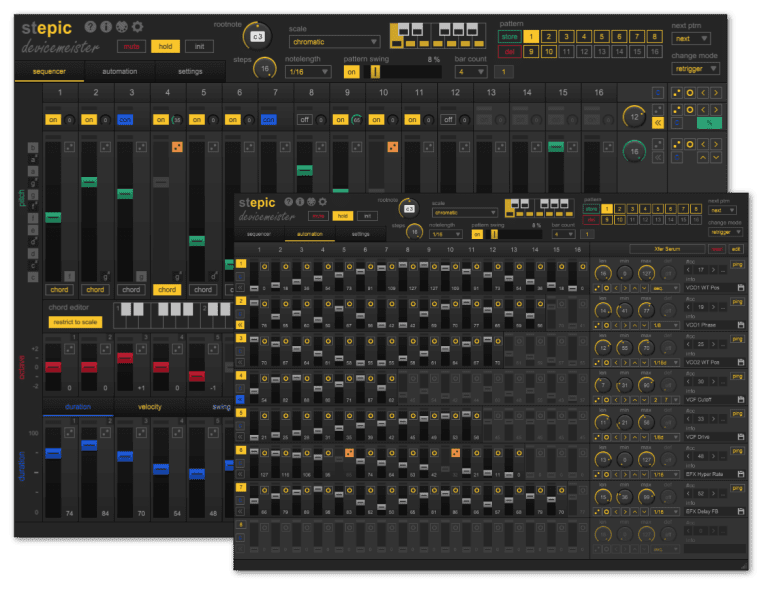Open lane 3 rate 1/16d dropdown

[x=665, y=363]
